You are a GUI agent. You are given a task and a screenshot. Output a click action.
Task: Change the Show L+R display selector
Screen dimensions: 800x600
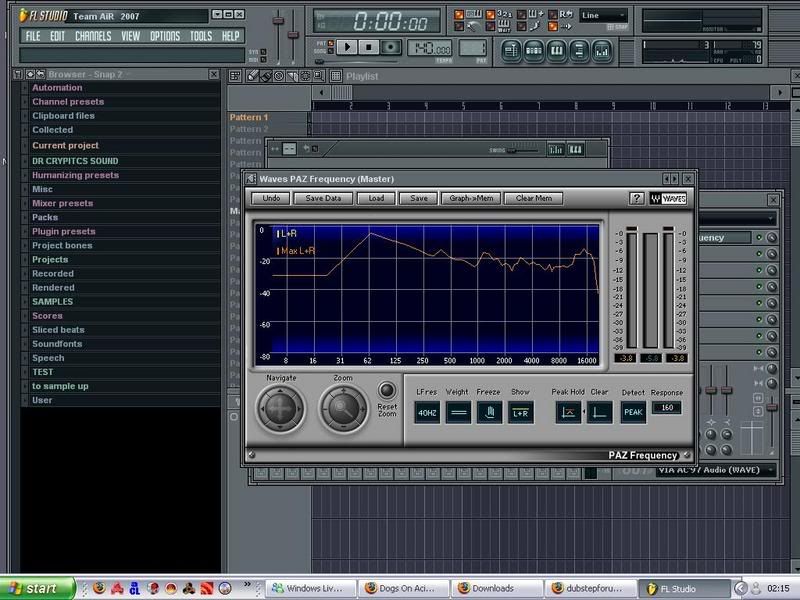520,411
